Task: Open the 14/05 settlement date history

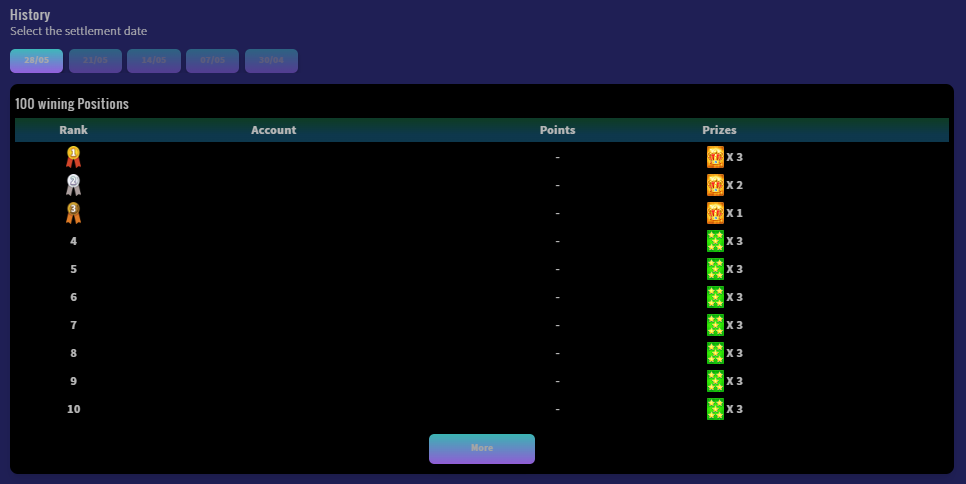Action: [154, 61]
